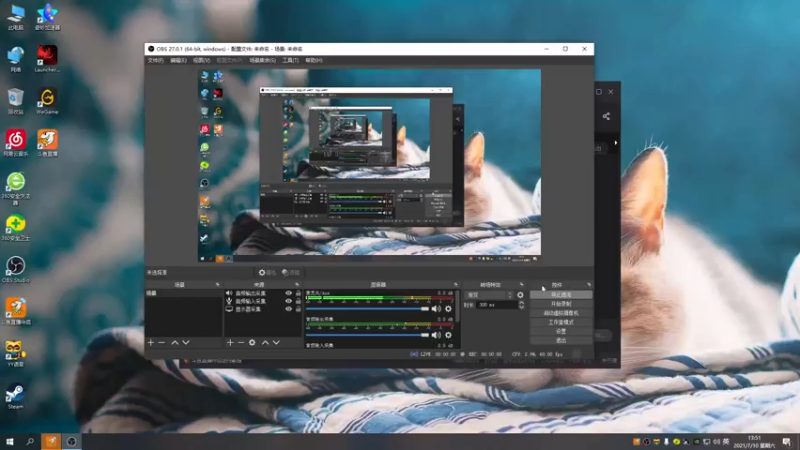Open WeGame desktop shortcut
The image size is (800, 450).
47,101
